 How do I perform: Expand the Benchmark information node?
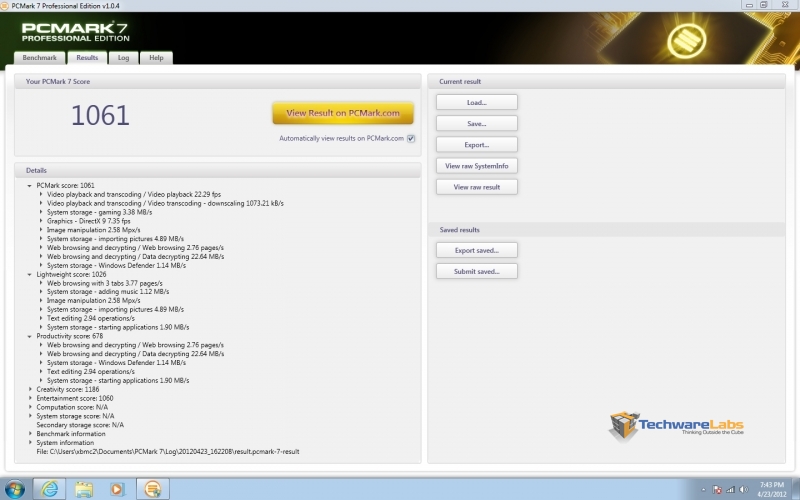coord(30,434)
